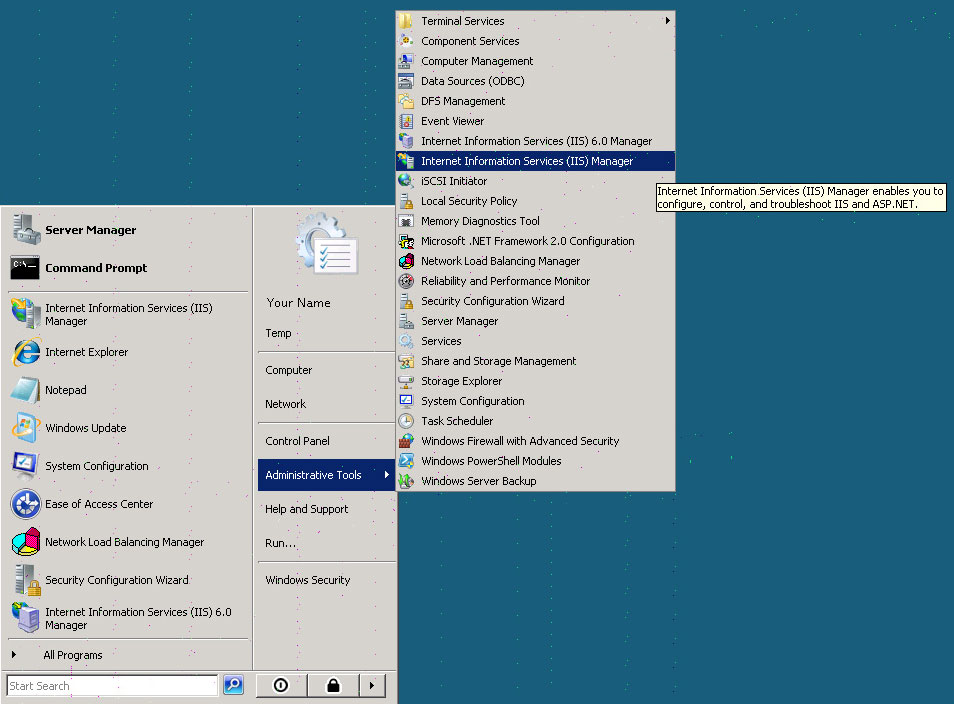This screenshot has height=704, width=954.
Task: Open Network Load Balancing Manager in submenu
Action: (535, 261)
